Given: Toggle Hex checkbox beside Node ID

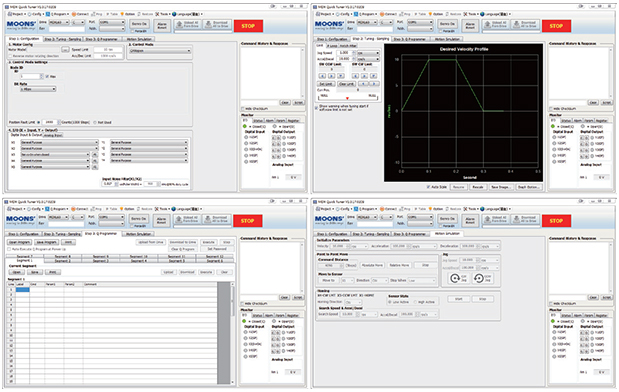Looking at the screenshot, I should pyautogui.click(x=47, y=77).
